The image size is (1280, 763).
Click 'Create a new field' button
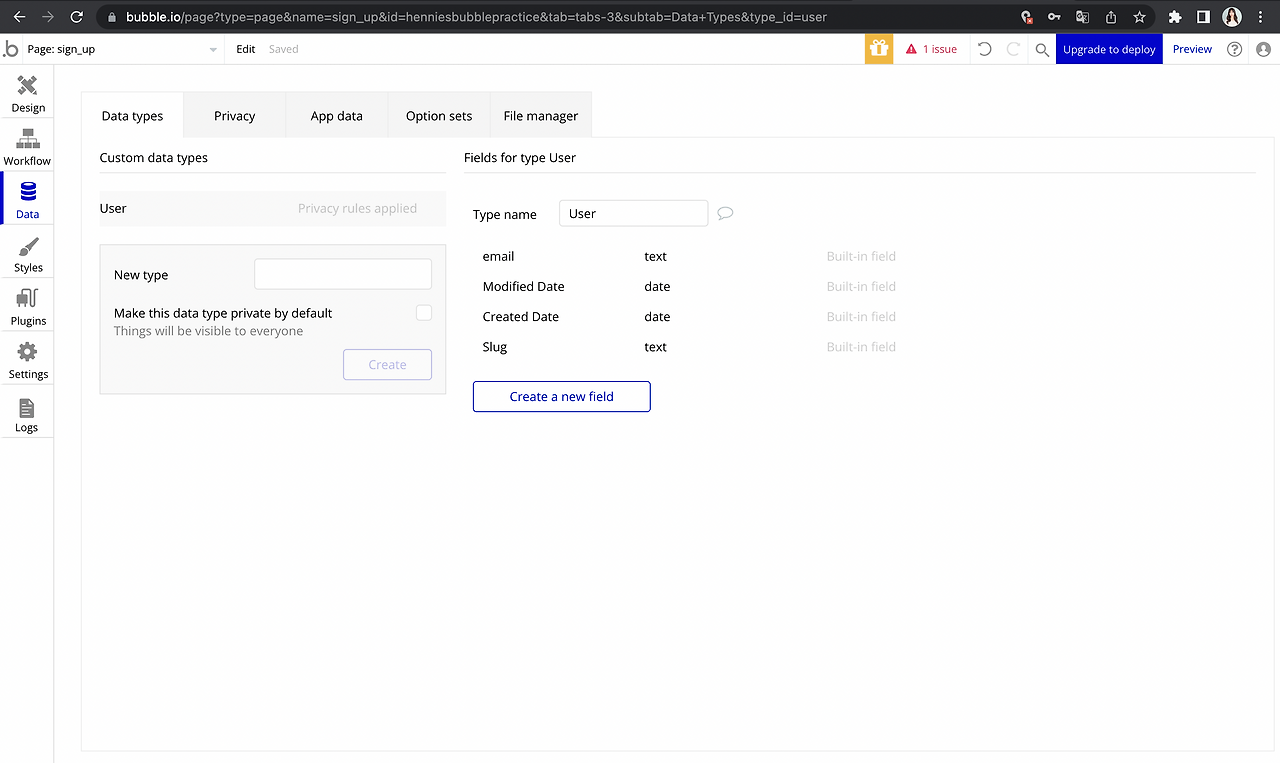tap(562, 396)
